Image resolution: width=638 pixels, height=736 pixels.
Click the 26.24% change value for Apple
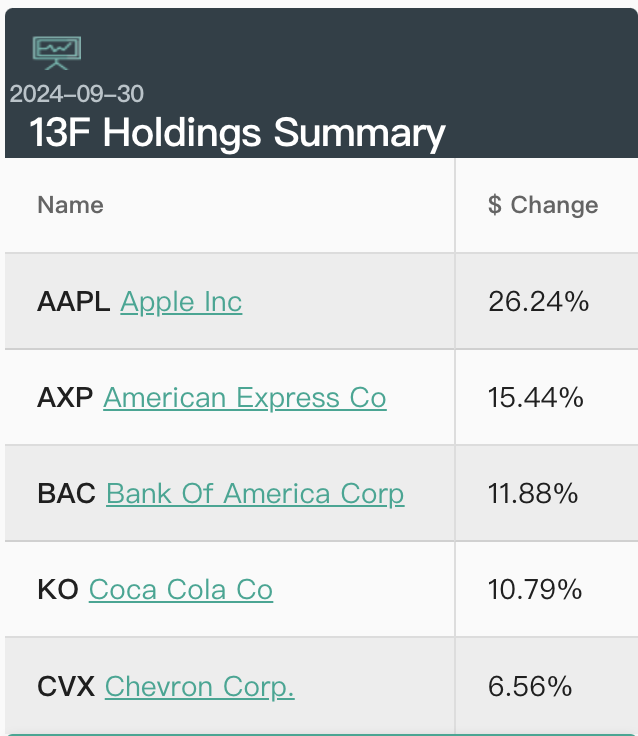click(x=538, y=302)
